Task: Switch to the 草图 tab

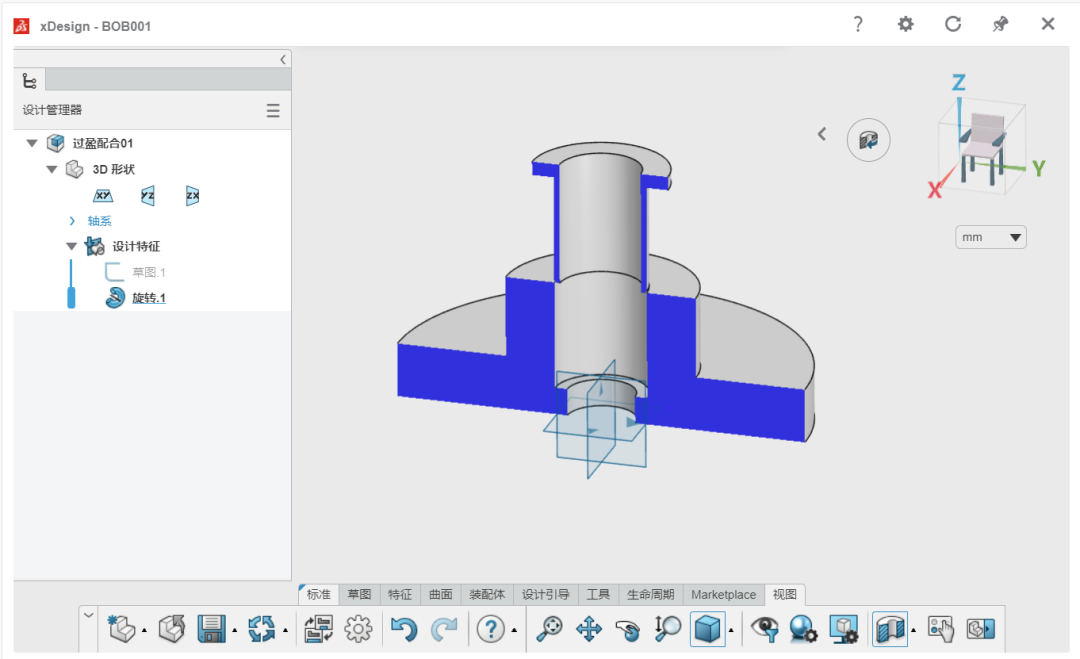Action: (359, 594)
